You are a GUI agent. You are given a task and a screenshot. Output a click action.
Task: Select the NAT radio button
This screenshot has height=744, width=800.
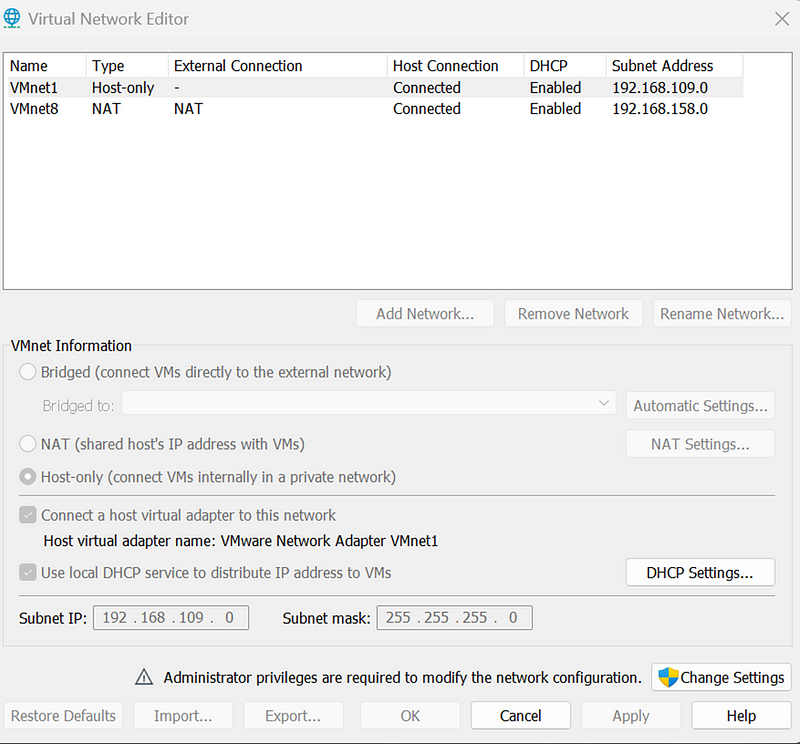click(28, 444)
